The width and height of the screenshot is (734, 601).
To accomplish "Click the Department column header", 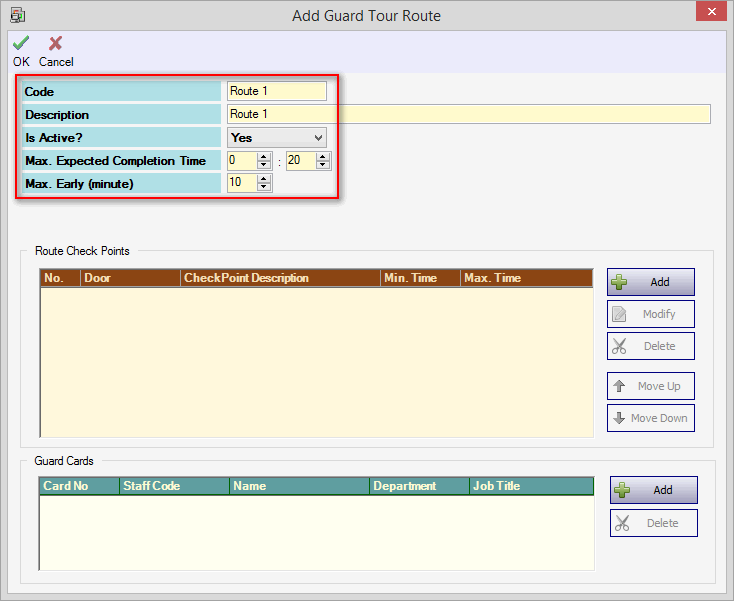I will tap(419, 486).
